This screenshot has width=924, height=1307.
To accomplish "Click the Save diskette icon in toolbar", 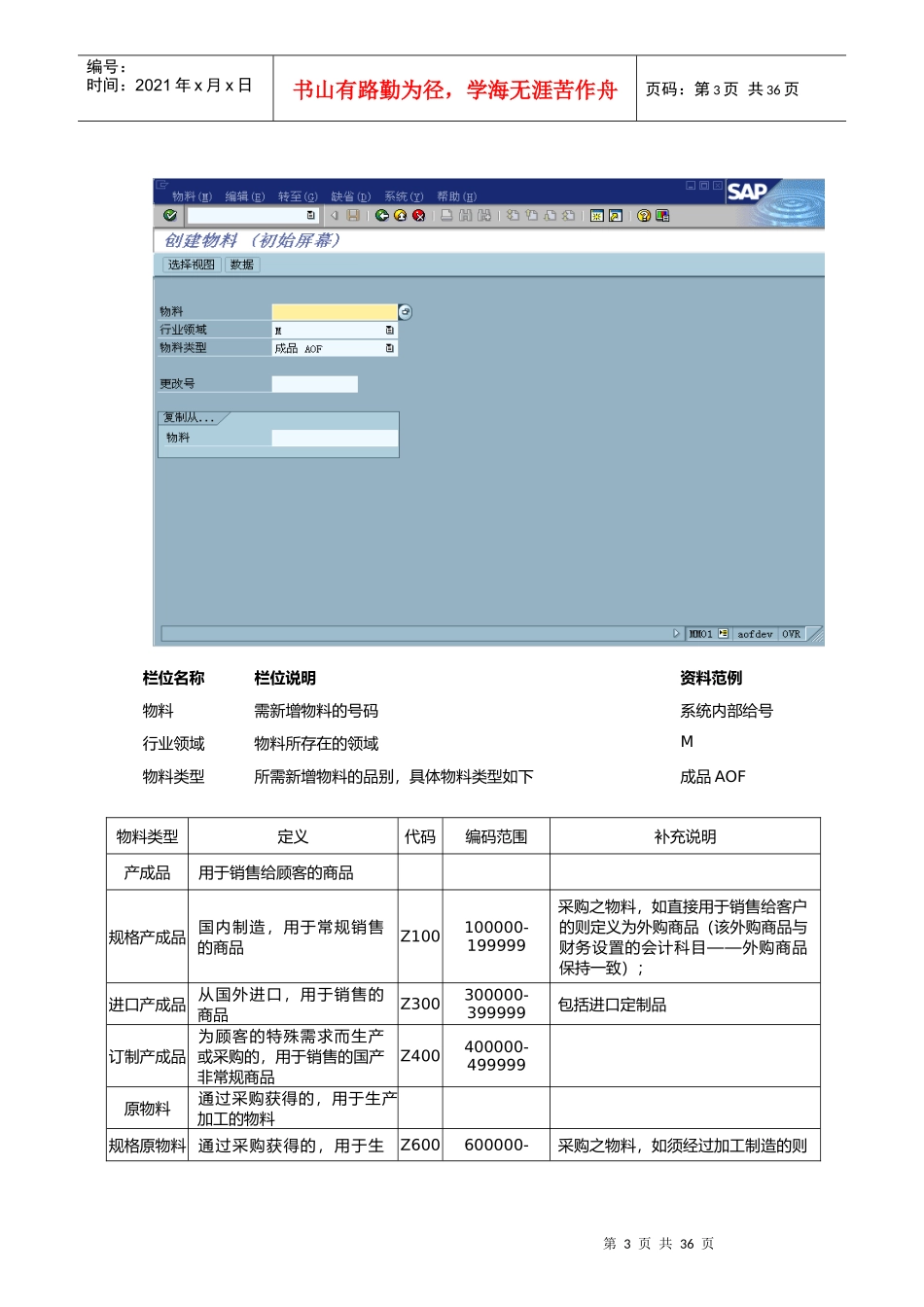I will [353, 215].
